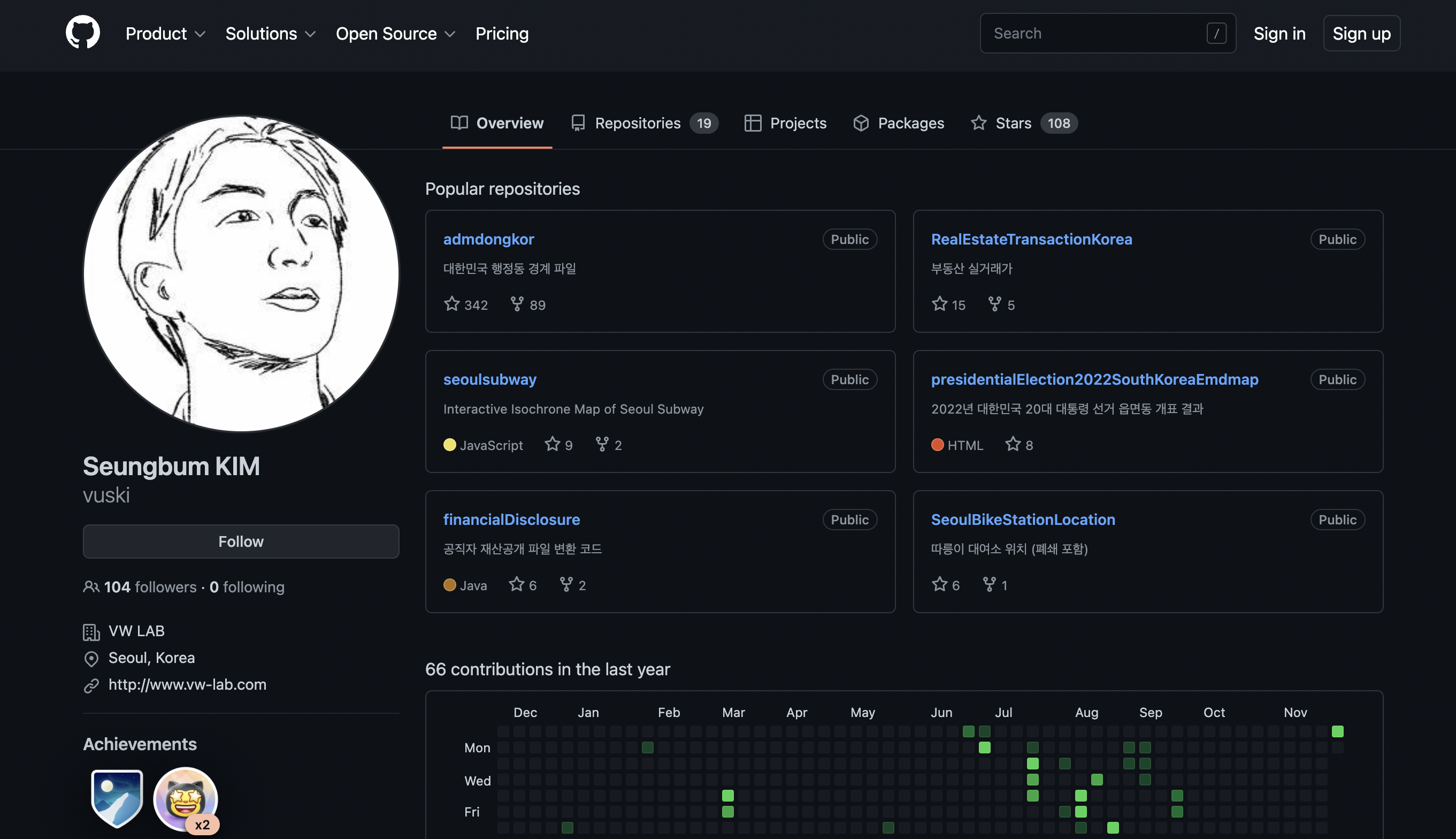Open the RealEstateTransactionKorea repository
The image size is (1456, 839).
tap(1031, 239)
